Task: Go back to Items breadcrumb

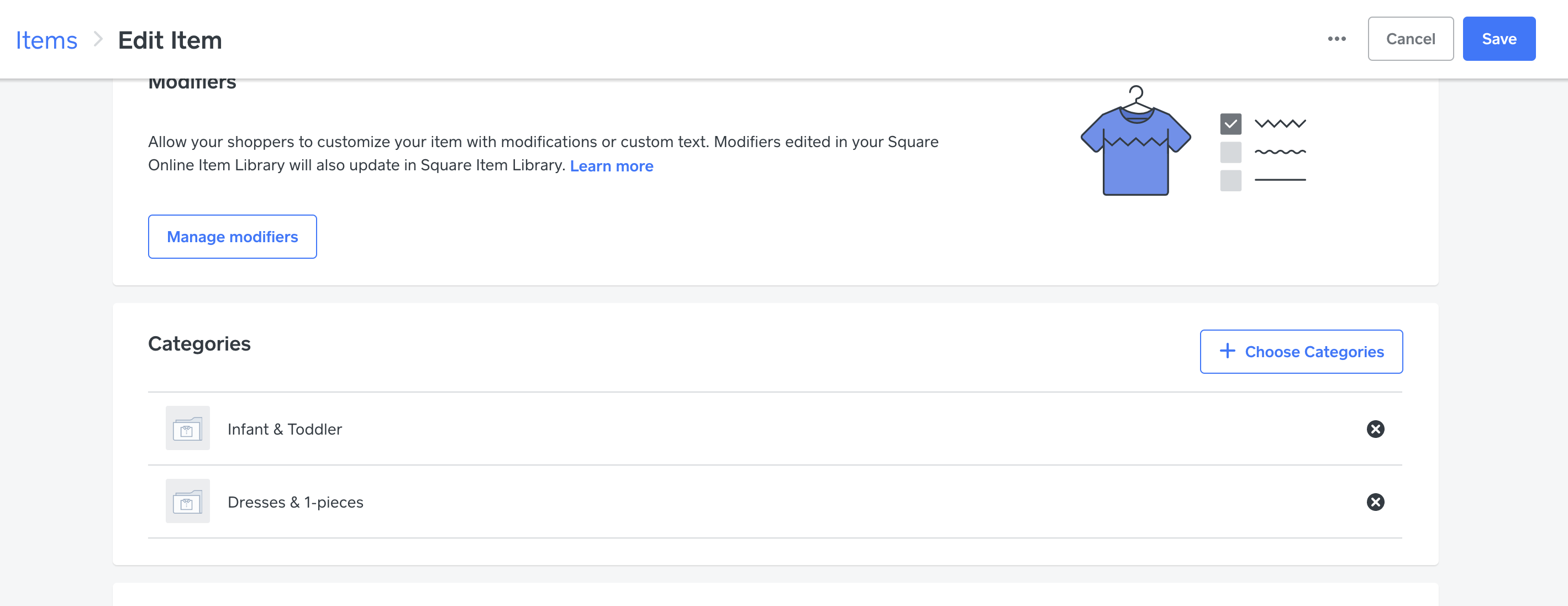Action: pos(46,40)
